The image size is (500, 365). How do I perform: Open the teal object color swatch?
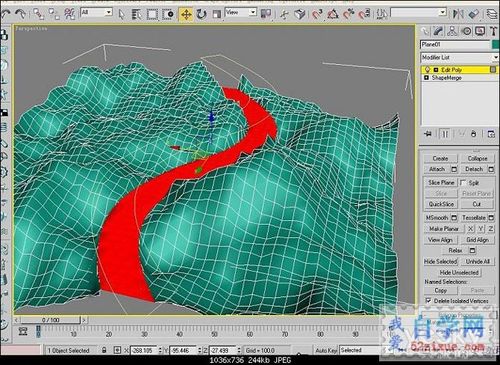(x=496, y=45)
